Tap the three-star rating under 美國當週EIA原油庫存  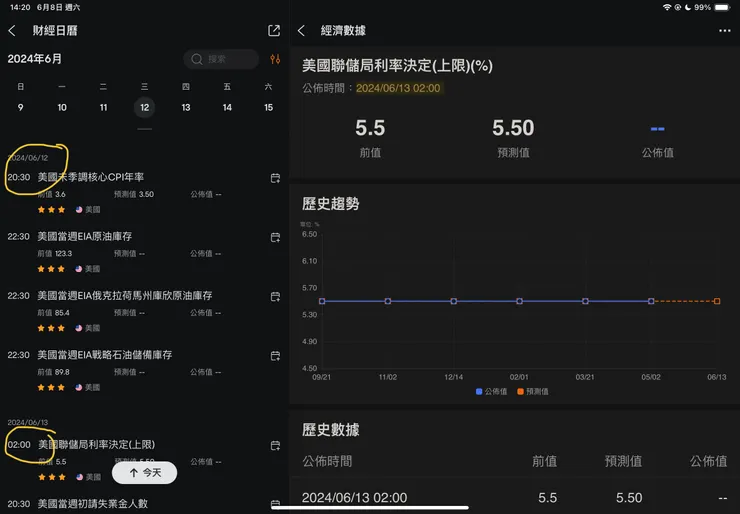51,269
